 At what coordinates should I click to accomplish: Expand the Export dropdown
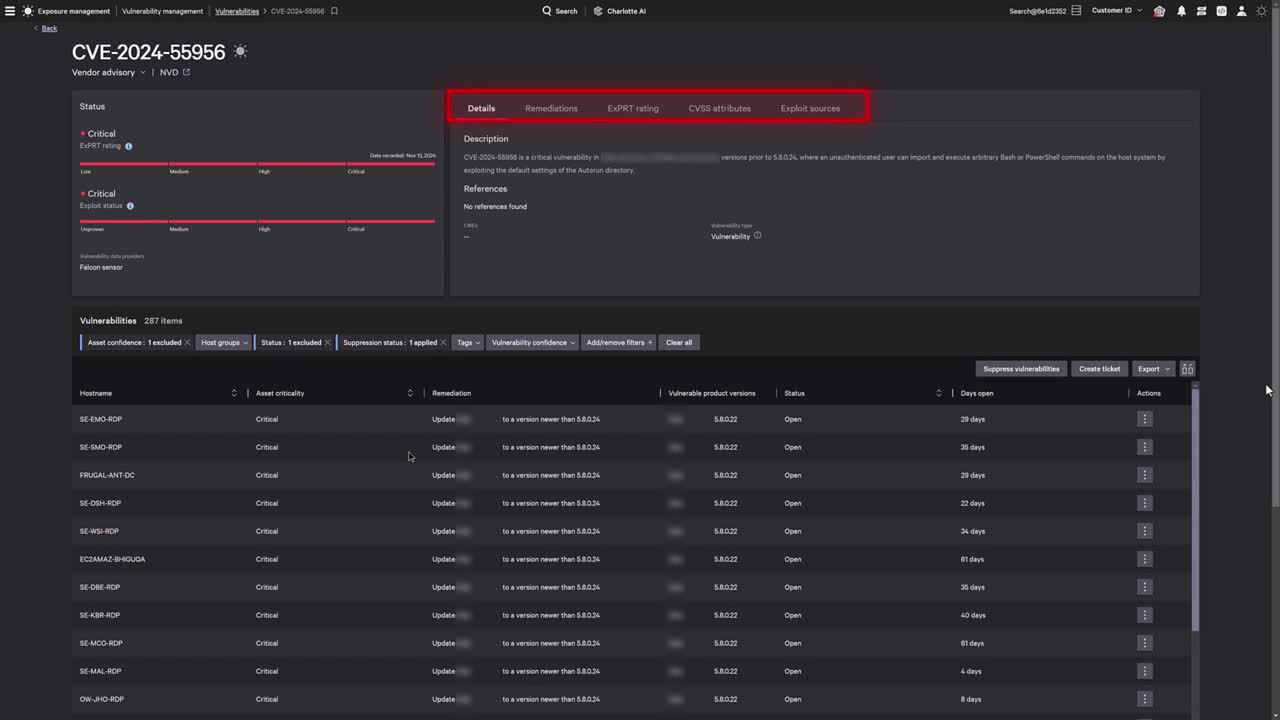coord(1153,369)
